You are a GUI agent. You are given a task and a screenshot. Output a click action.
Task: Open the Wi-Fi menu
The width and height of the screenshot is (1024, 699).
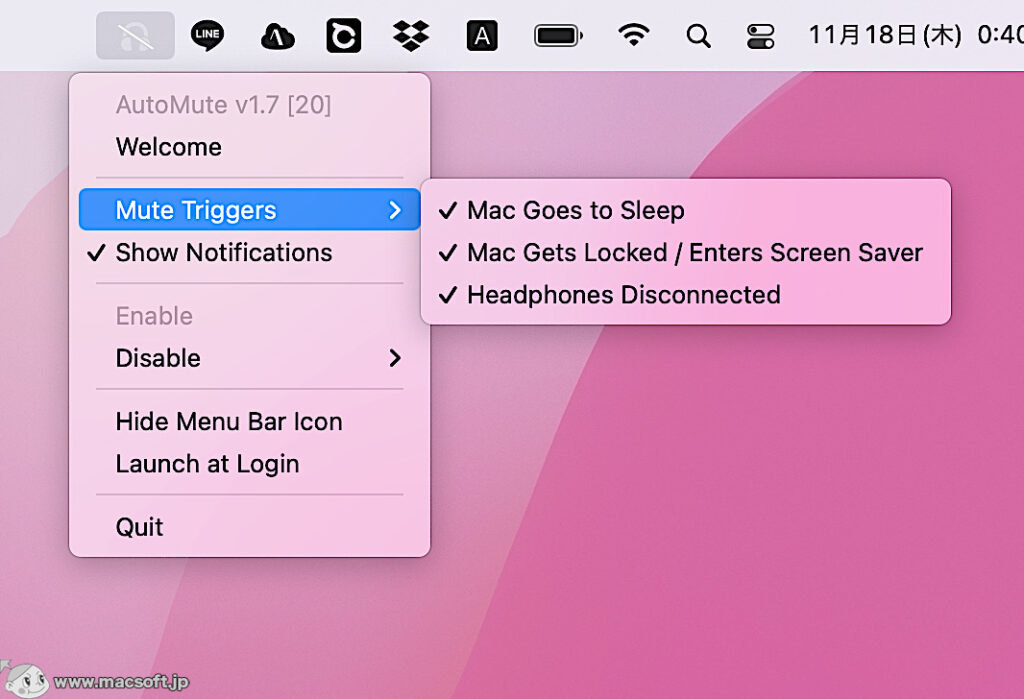(x=633, y=35)
